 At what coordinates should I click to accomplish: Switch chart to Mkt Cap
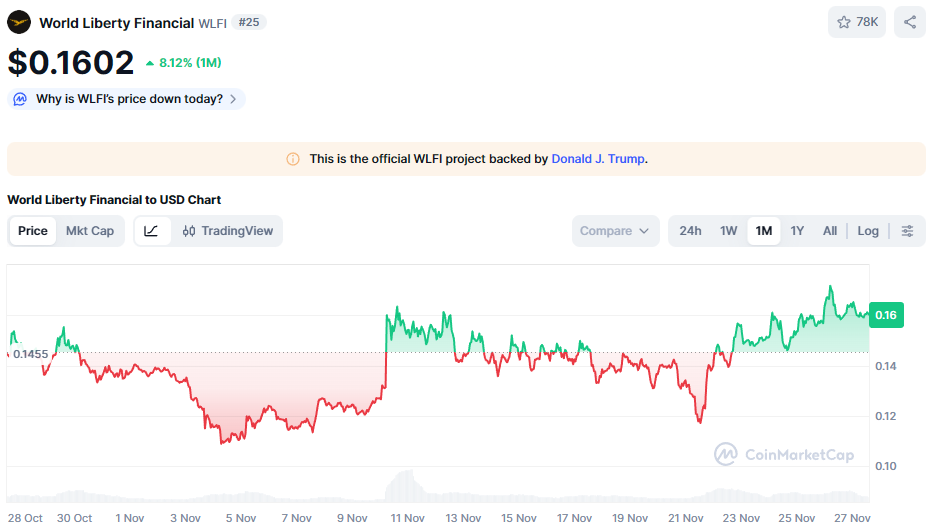90,231
